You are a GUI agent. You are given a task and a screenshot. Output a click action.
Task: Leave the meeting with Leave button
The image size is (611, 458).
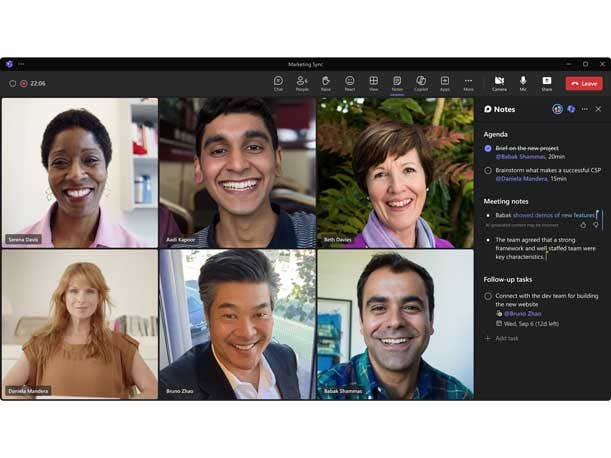pyautogui.click(x=584, y=84)
